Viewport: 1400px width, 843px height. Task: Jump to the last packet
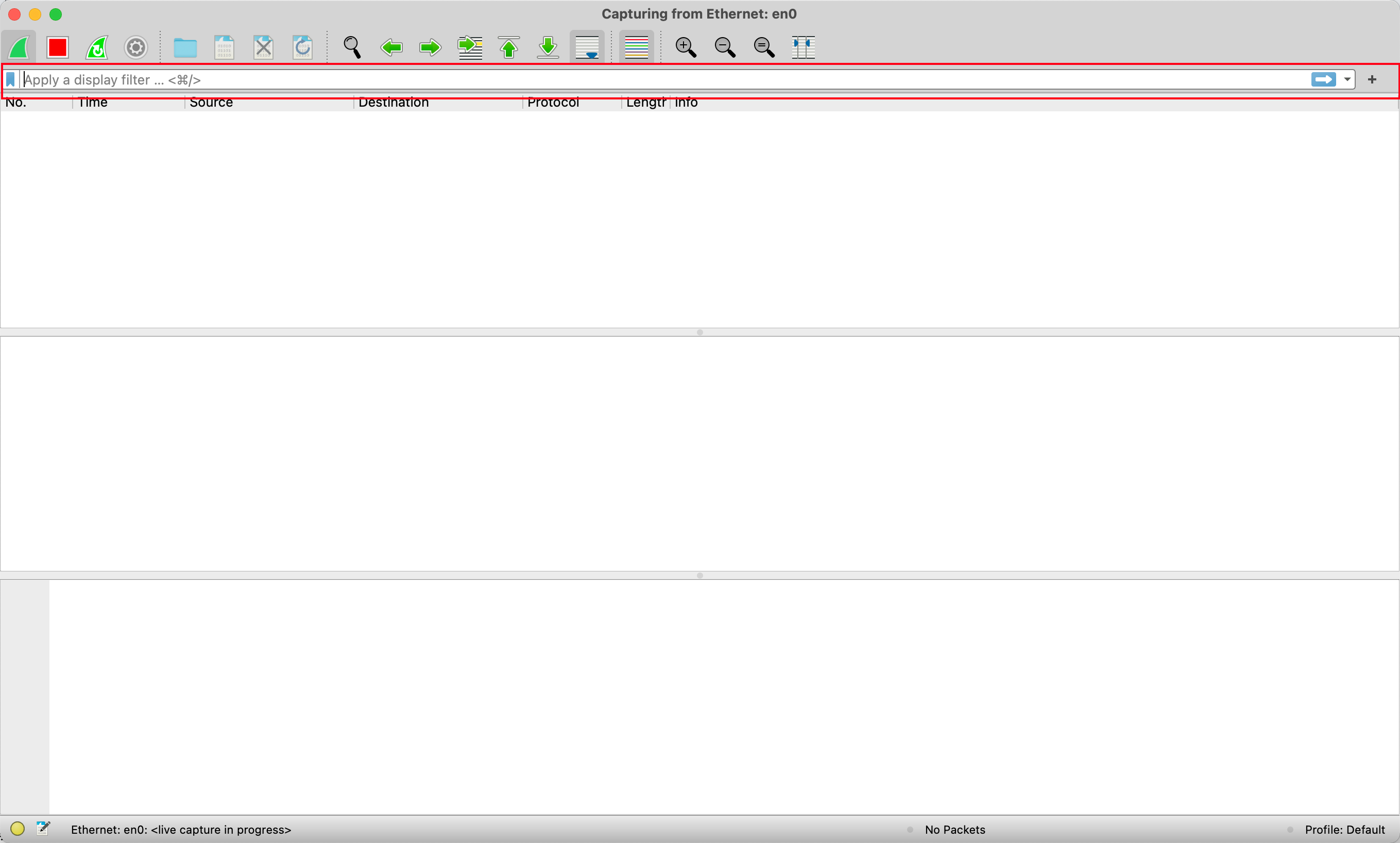548,47
